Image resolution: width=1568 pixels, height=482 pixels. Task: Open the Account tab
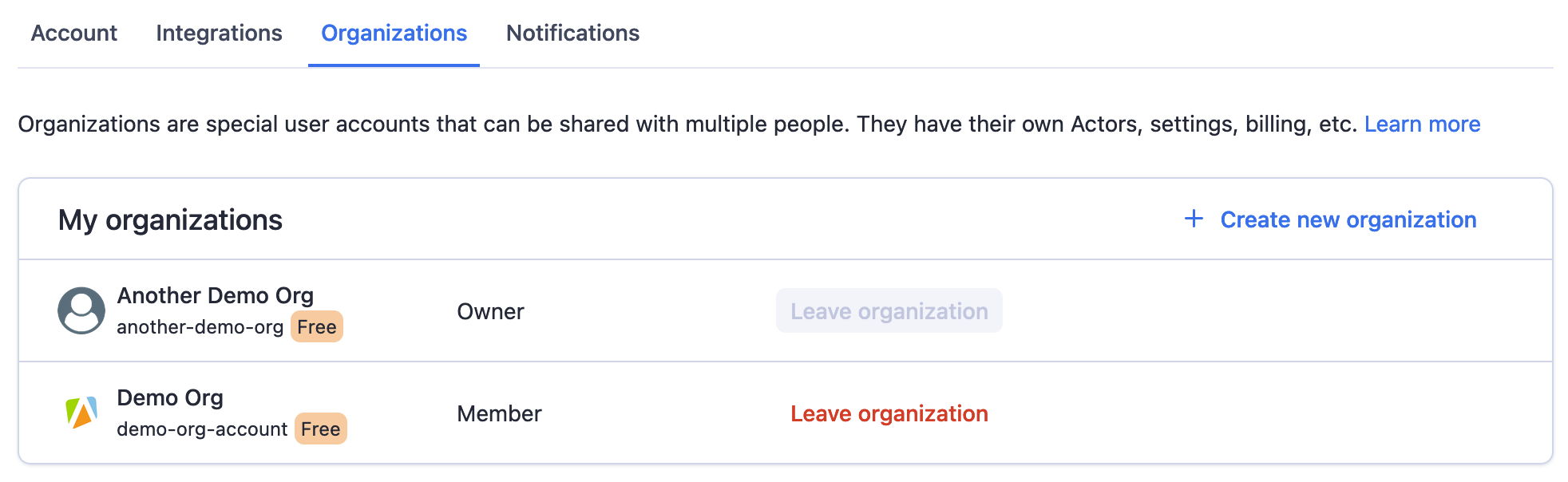(73, 33)
